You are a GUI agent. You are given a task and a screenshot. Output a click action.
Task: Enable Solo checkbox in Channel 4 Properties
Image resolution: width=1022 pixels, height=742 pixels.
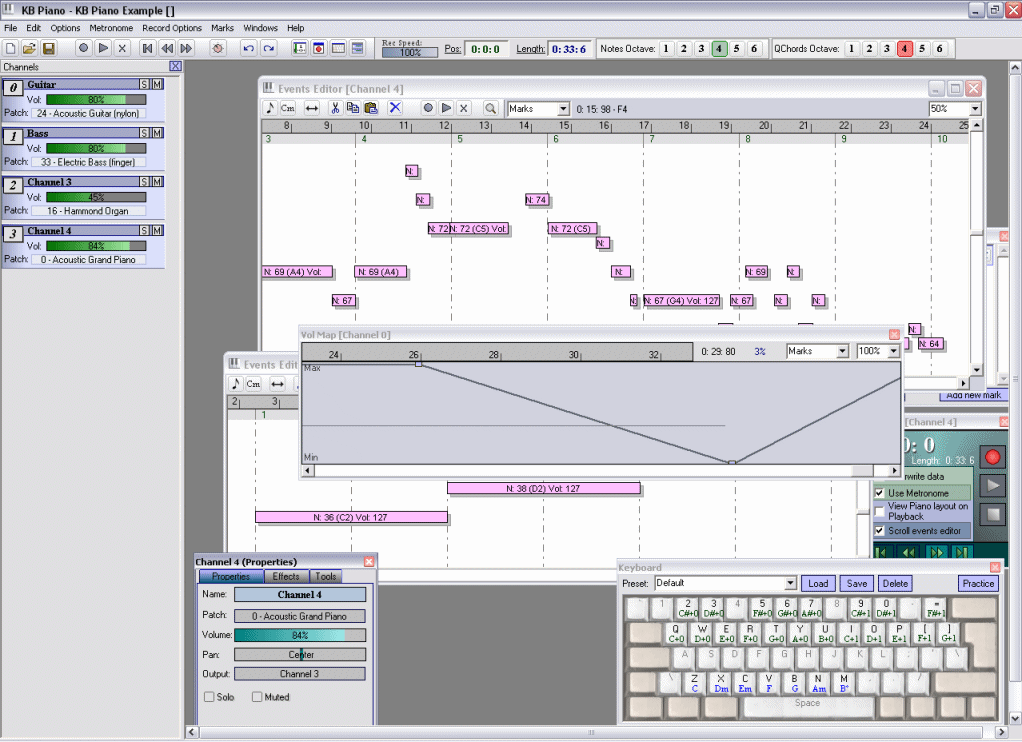click(x=209, y=697)
